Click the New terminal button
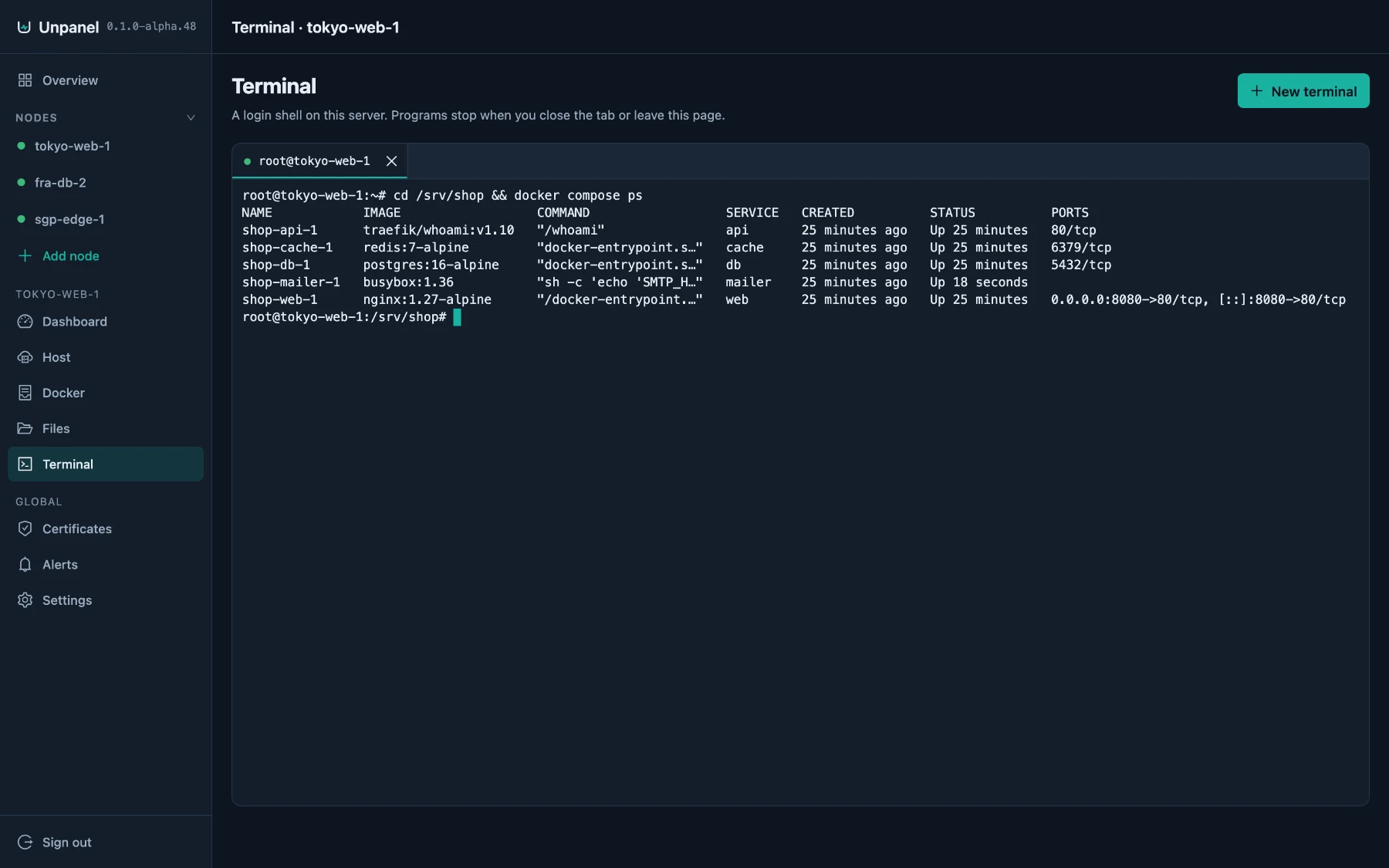The image size is (1389, 868). [x=1303, y=91]
